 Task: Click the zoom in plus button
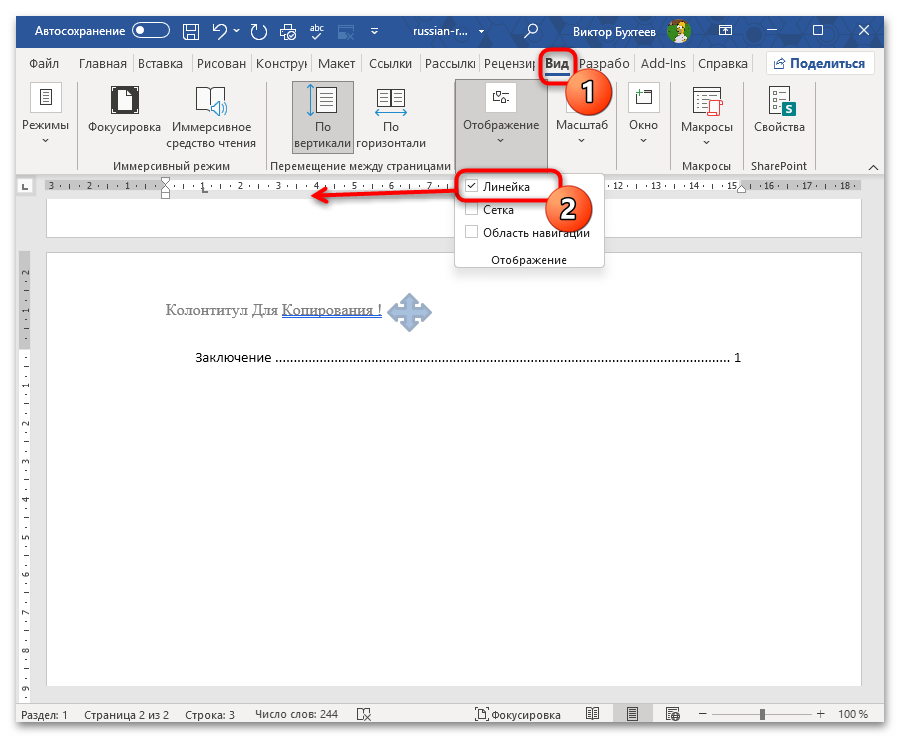[821, 714]
